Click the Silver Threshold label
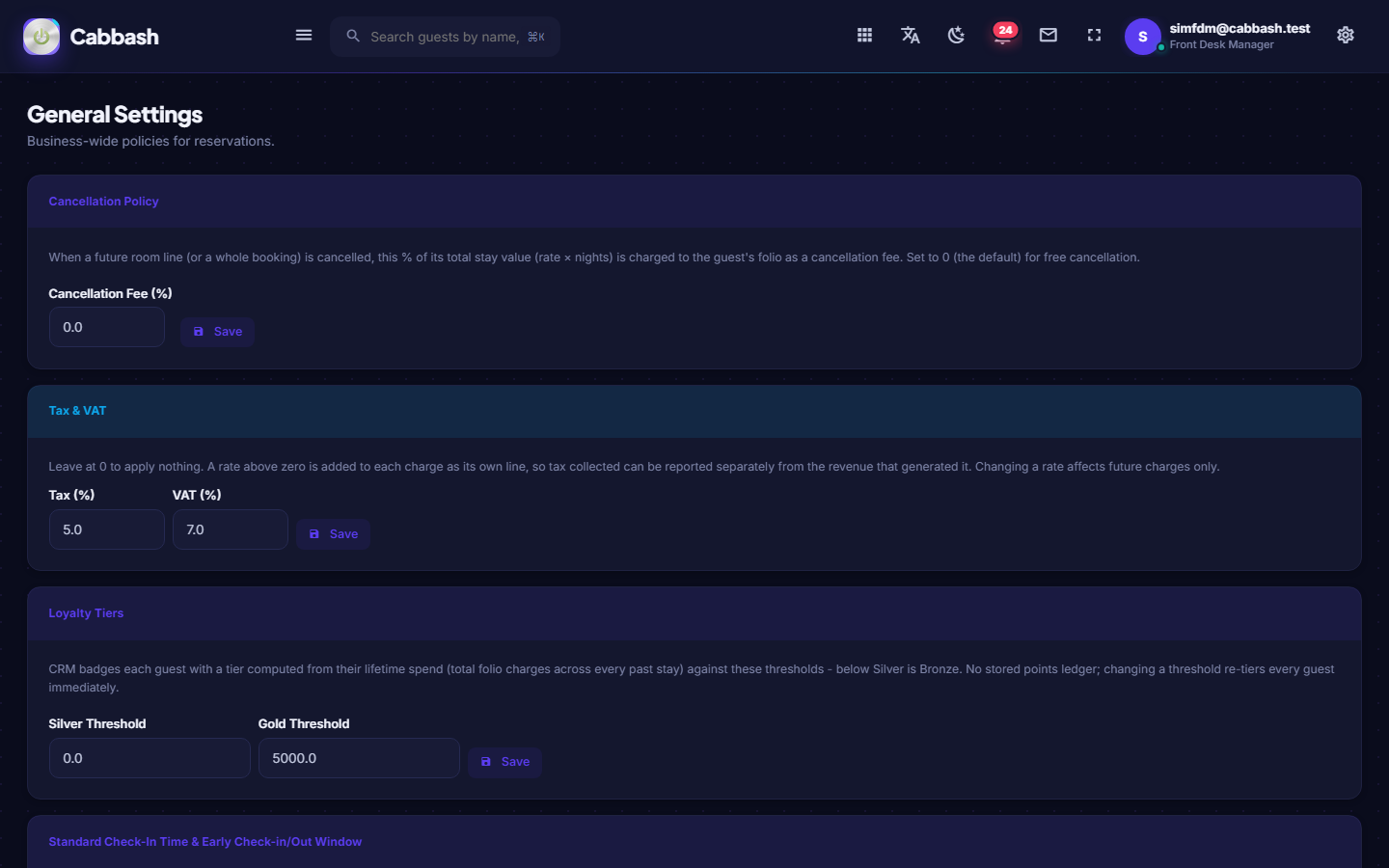The height and width of the screenshot is (868, 1389). pyautogui.click(x=97, y=724)
